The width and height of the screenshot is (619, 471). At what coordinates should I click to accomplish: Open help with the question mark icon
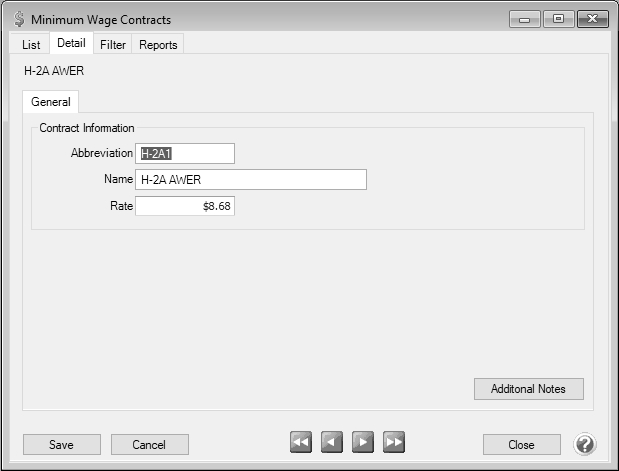[585, 444]
